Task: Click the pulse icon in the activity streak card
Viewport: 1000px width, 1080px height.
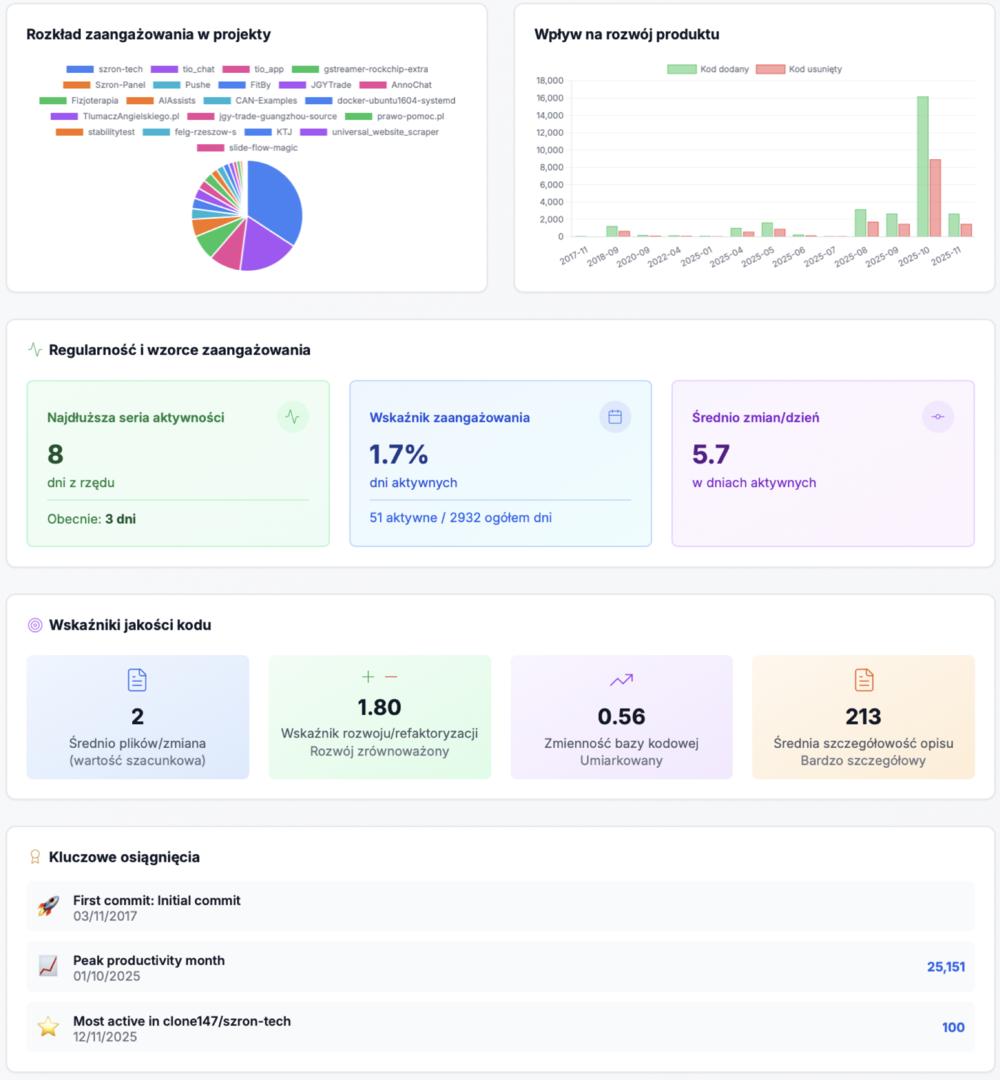Action: pyautogui.click(x=293, y=417)
